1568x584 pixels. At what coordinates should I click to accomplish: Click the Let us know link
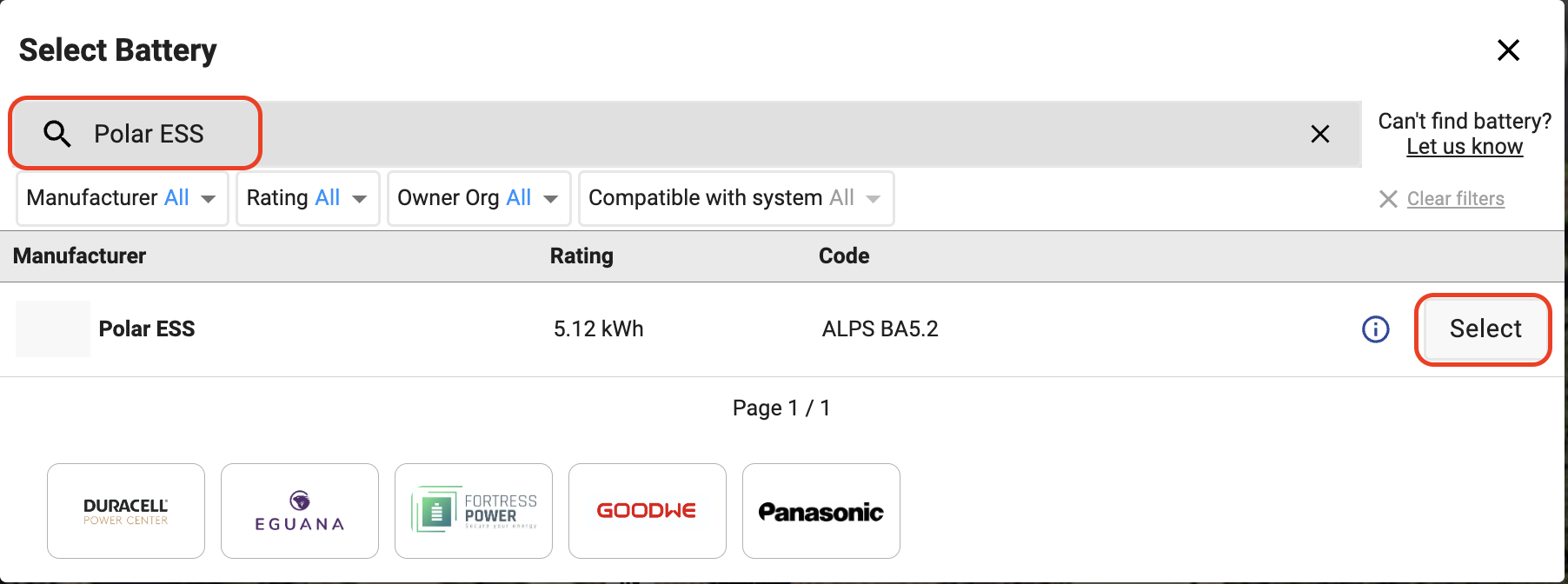[x=1465, y=147]
